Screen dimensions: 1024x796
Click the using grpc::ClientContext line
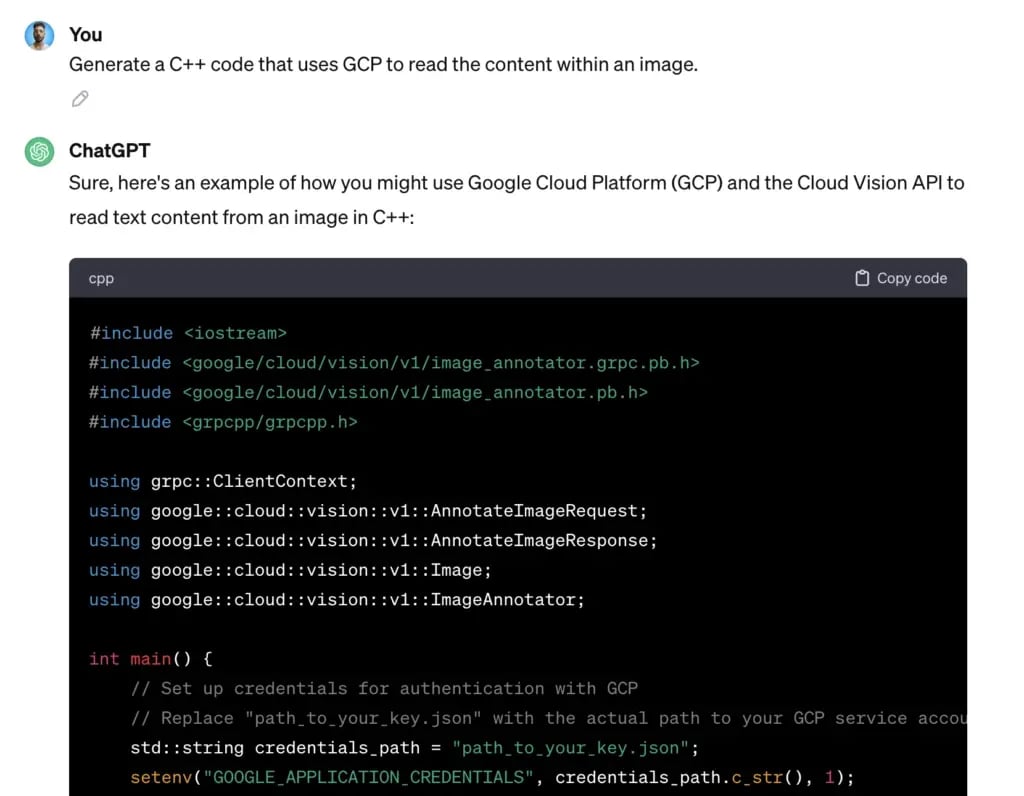tap(222, 481)
